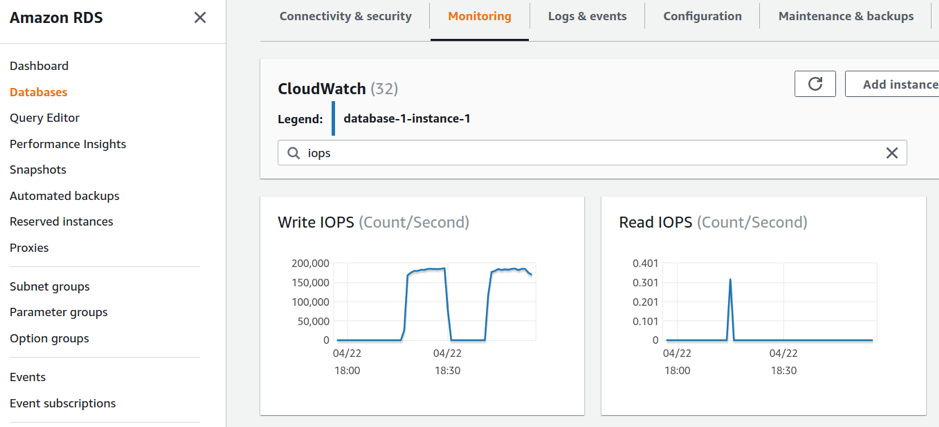Click the search magnifier icon
Screen dimensions: 939x427
pos(293,153)
